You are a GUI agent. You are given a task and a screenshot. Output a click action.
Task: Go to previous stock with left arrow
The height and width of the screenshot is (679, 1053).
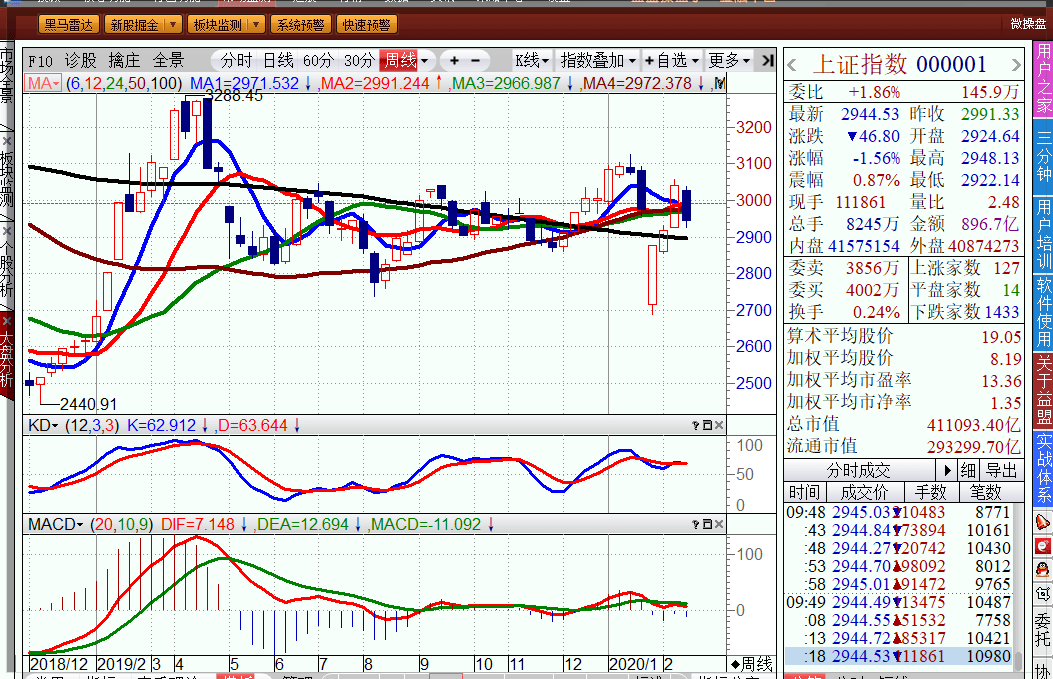click(x=792, y=66)
